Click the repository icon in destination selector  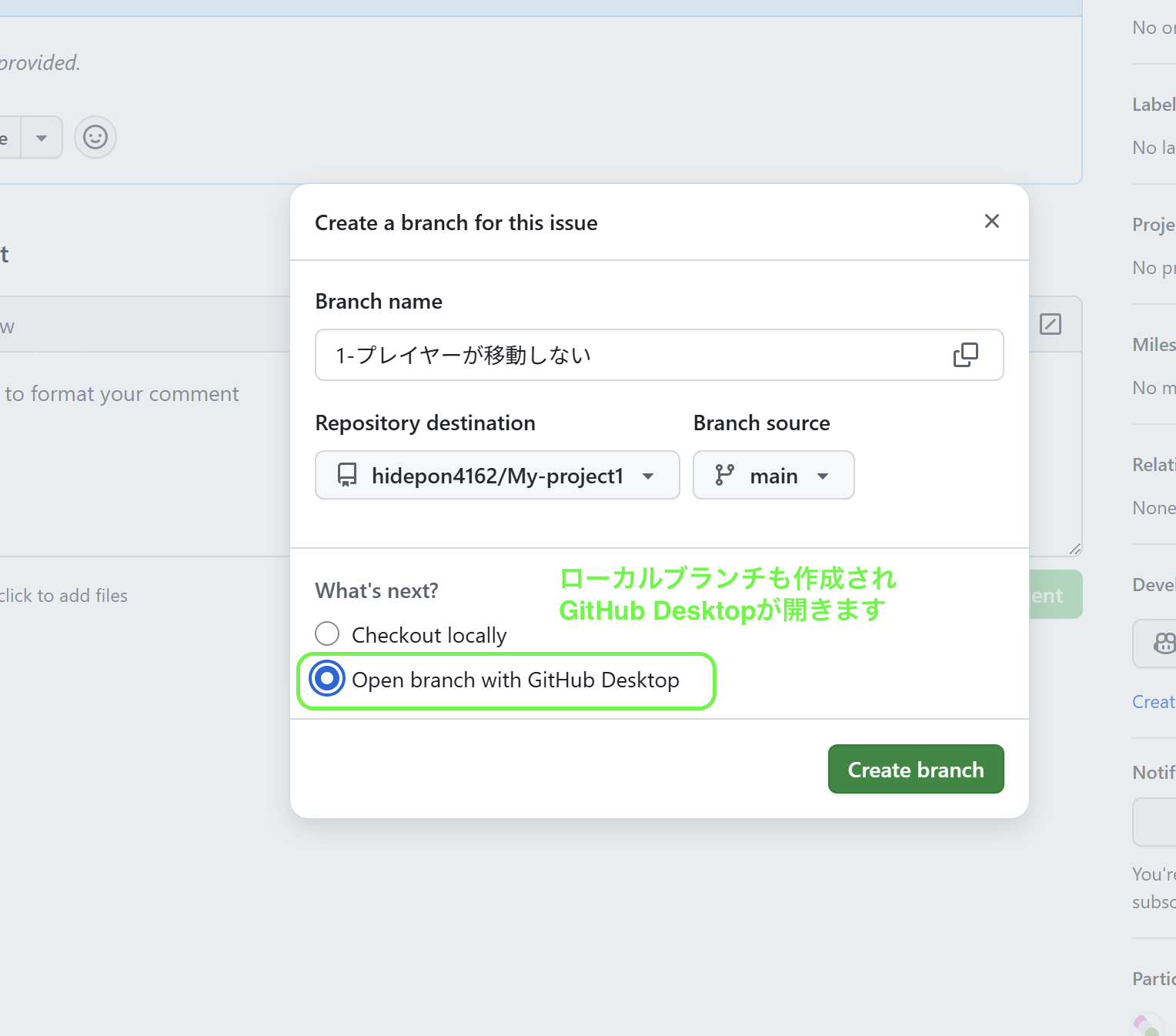coord(347,475)
